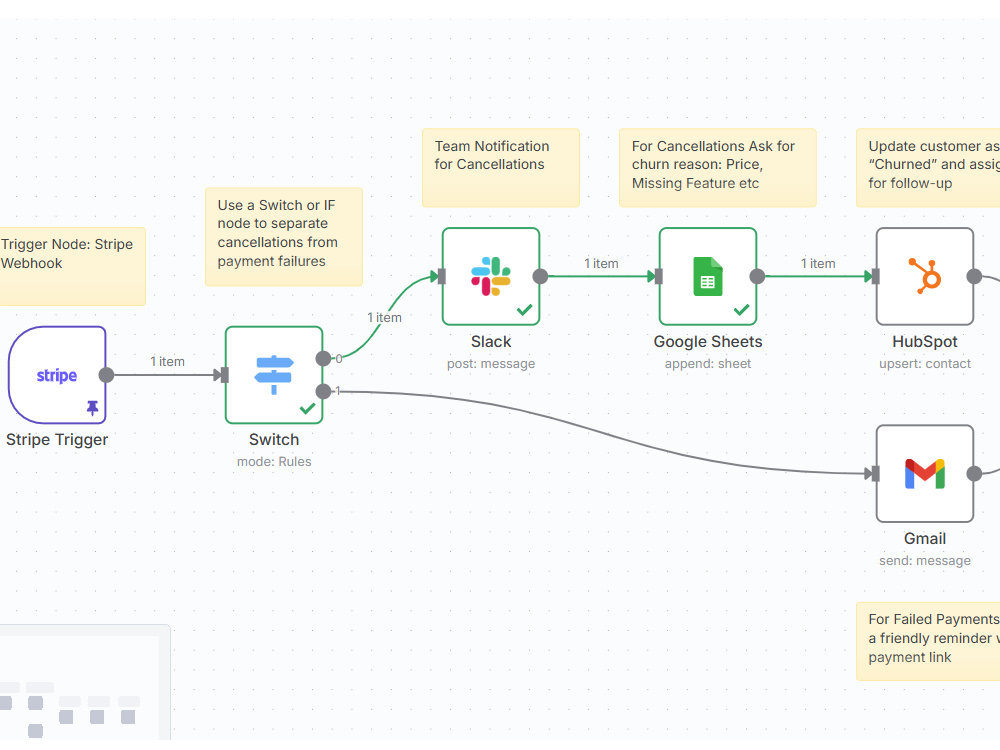The width and height of the screenshot is (1000, 750).
Task: Click the 'Google Sheets' node name label
Action: click(708, 342)
